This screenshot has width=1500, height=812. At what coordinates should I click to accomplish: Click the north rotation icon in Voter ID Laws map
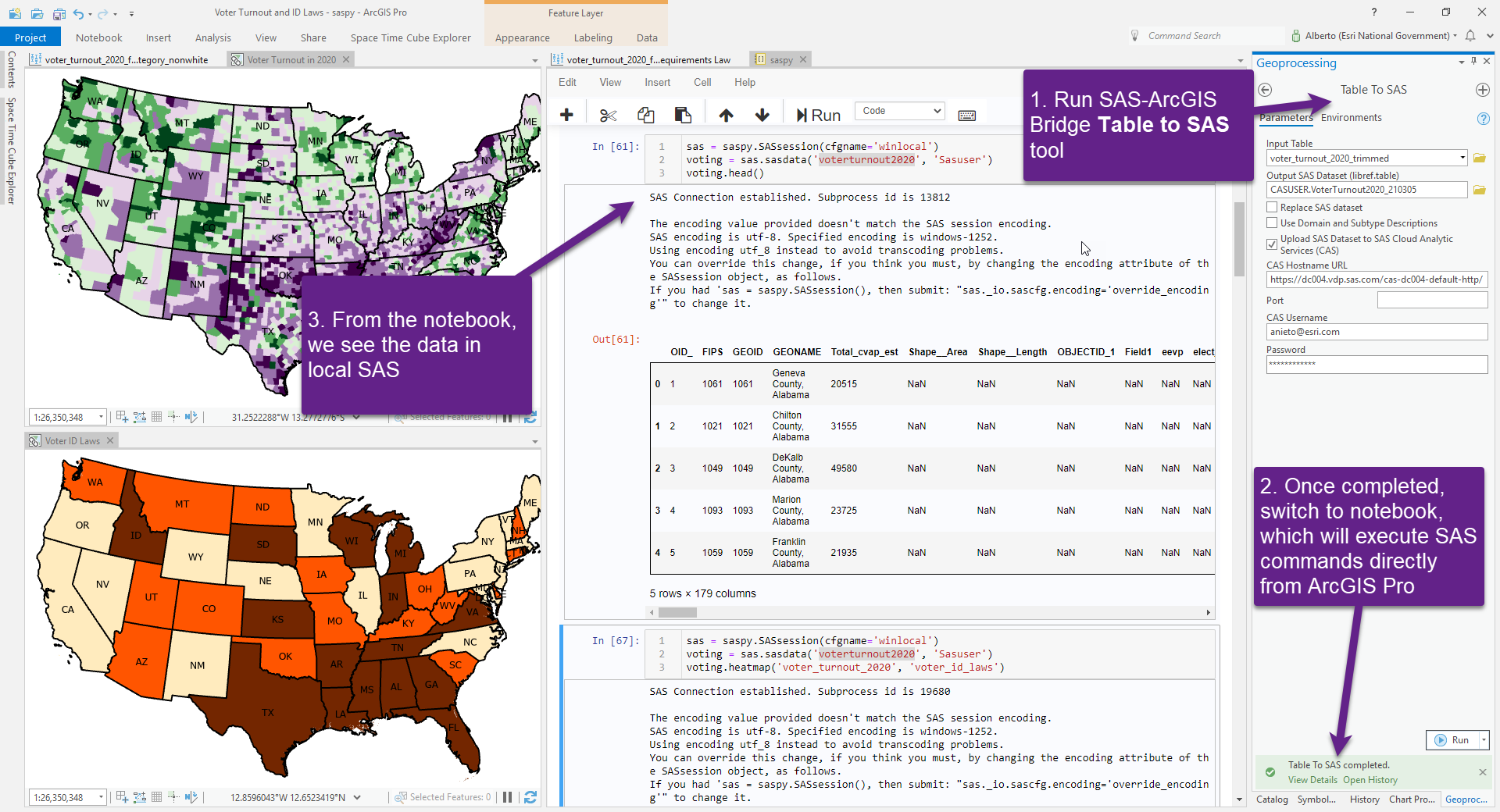(x=191, y=797)
